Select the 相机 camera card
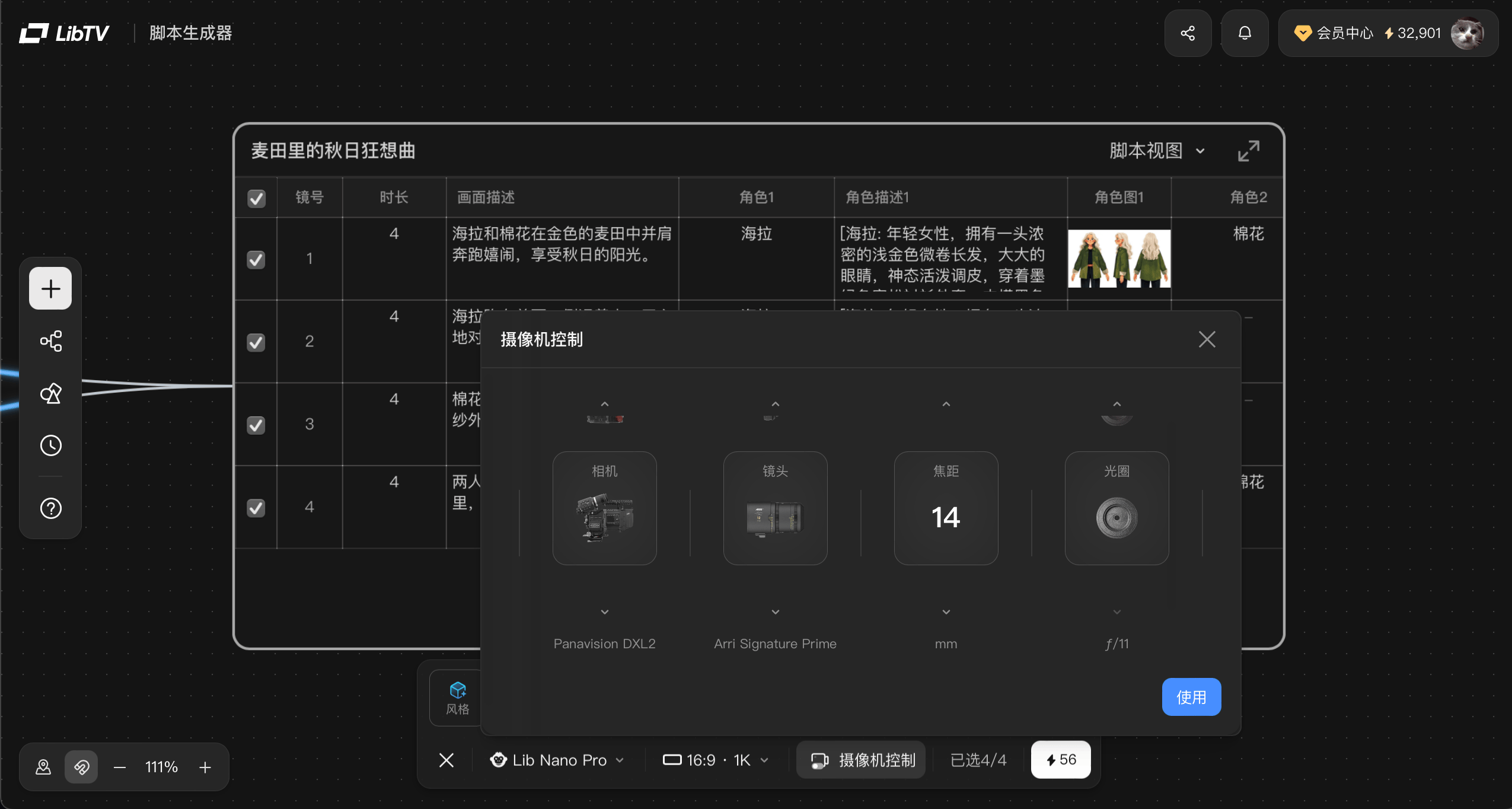This screenshot has width=1512, height=809. 605,508
